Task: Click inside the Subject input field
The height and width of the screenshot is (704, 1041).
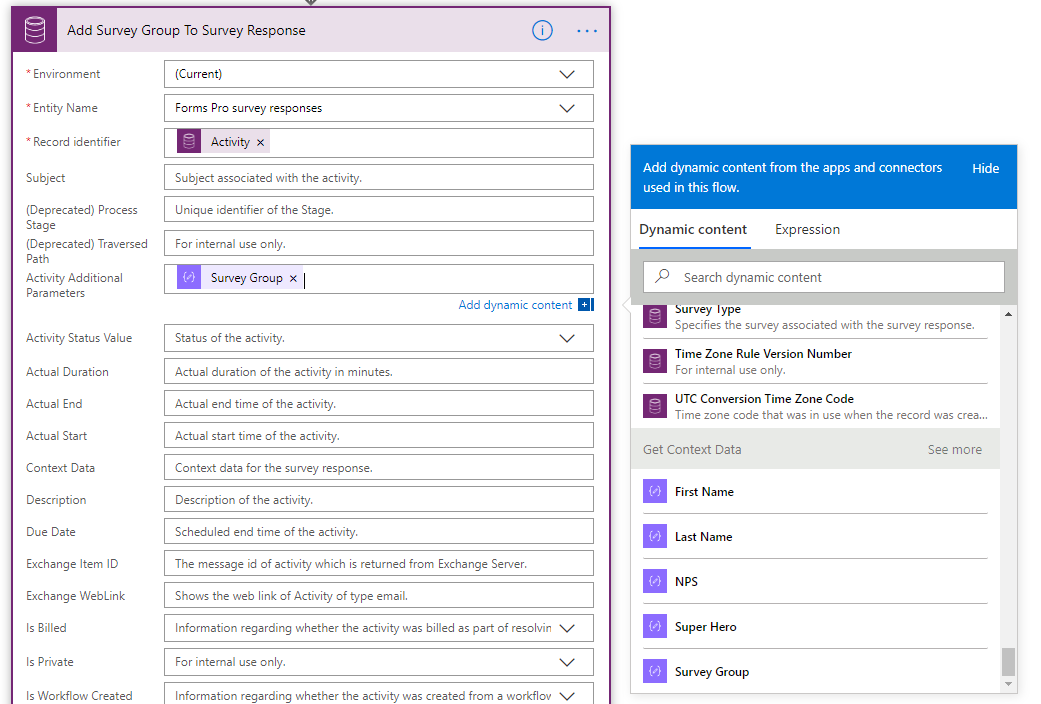Action: 378,177
